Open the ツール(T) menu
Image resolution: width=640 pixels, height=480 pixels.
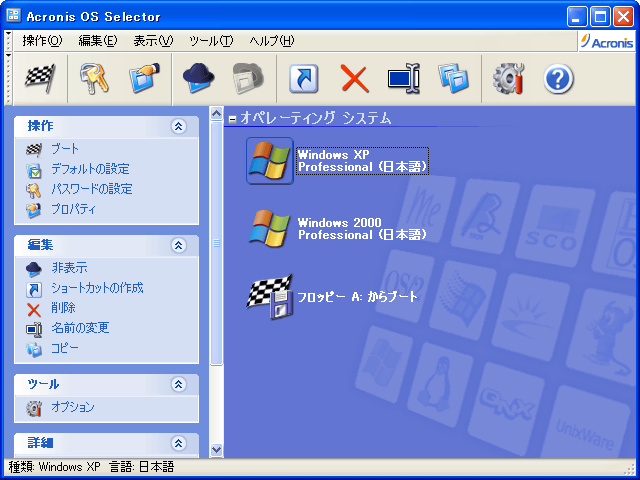[211, 41]
